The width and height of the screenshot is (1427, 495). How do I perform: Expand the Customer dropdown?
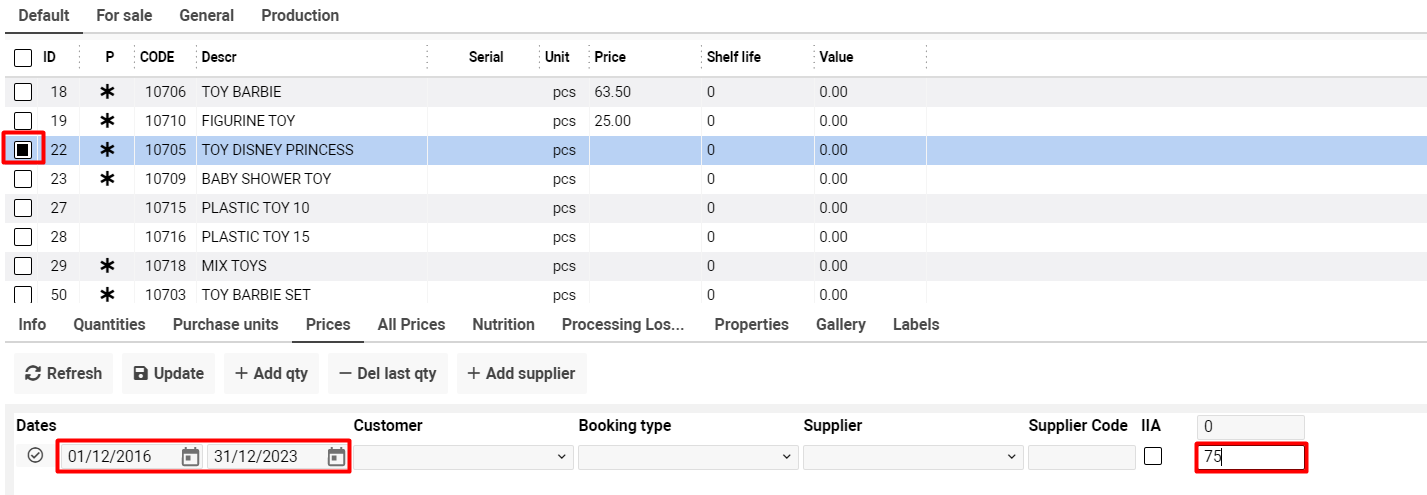(x=464, y=457)
